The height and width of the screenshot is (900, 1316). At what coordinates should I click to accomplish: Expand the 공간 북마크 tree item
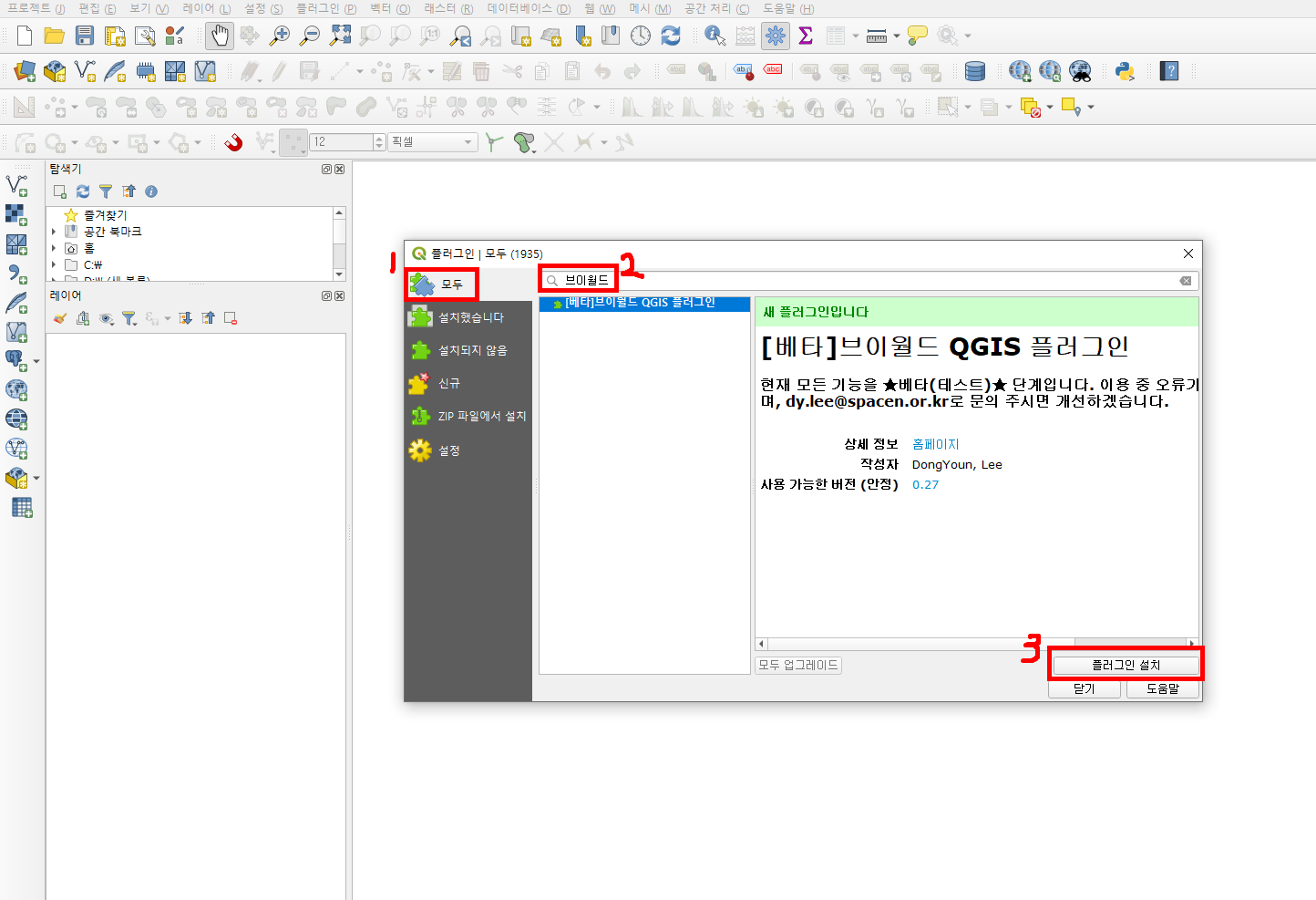[x=54, y=232]
